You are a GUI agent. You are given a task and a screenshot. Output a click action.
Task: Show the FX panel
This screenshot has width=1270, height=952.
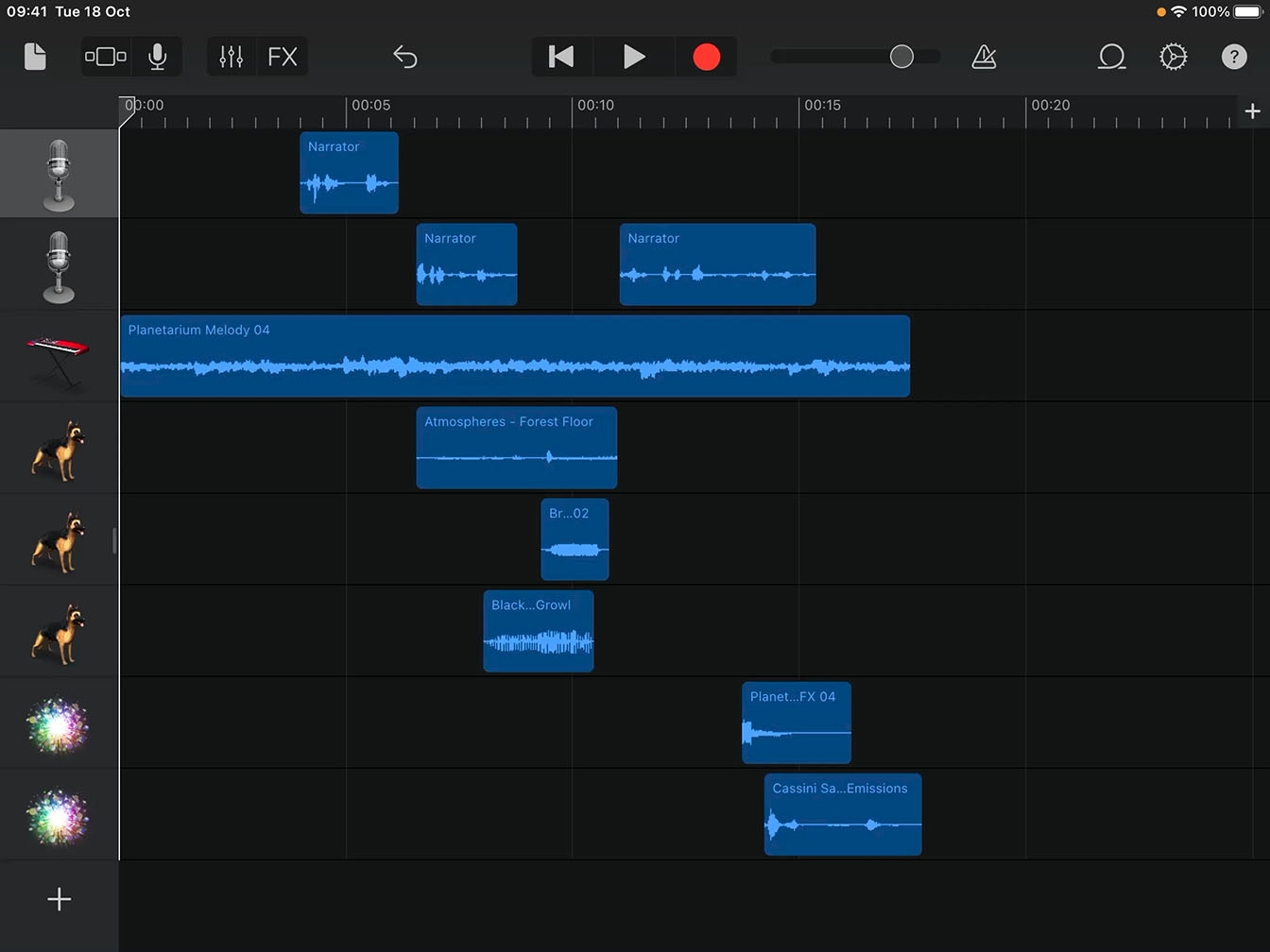[283, 57]
